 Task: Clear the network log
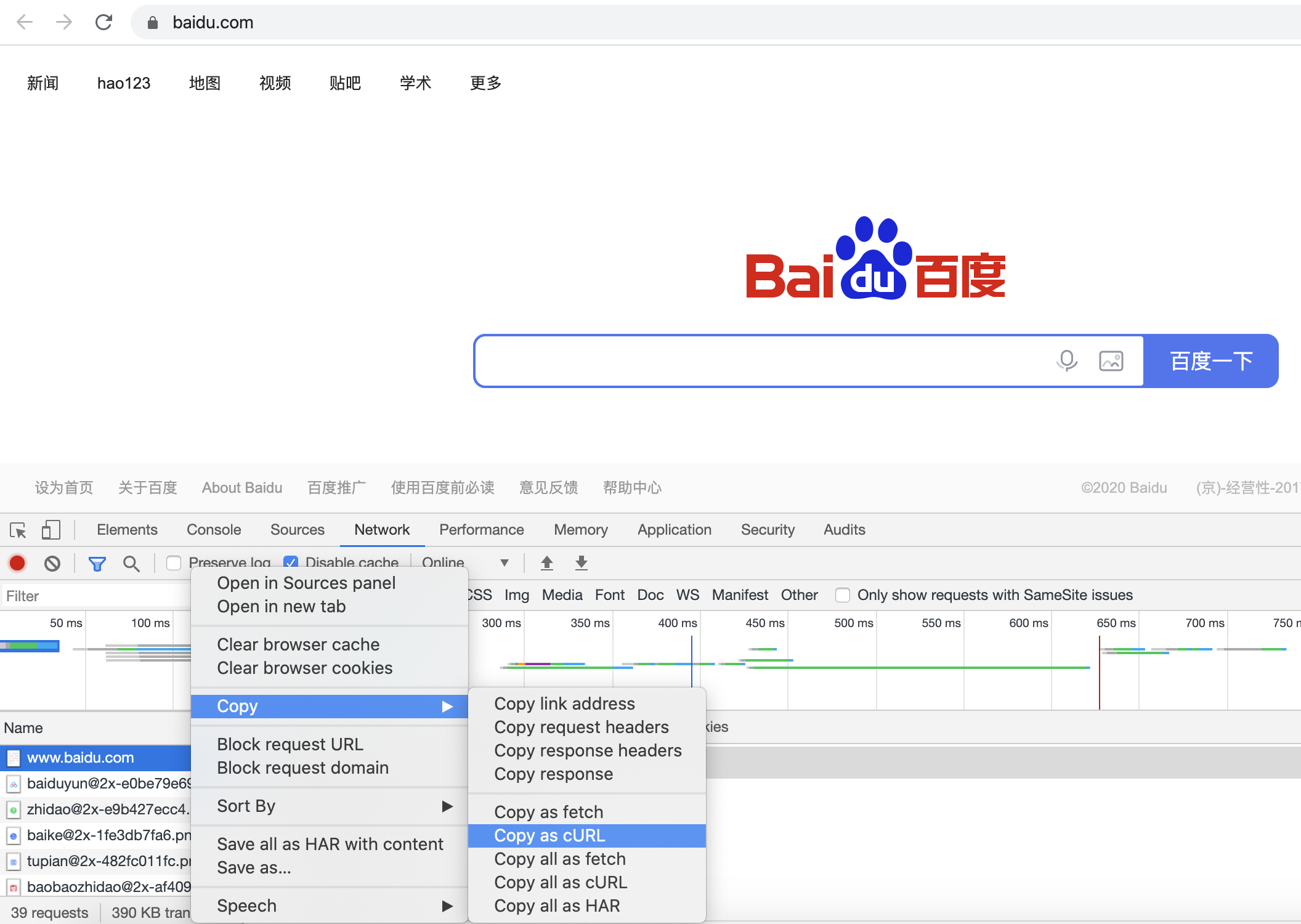pos(52,563)
